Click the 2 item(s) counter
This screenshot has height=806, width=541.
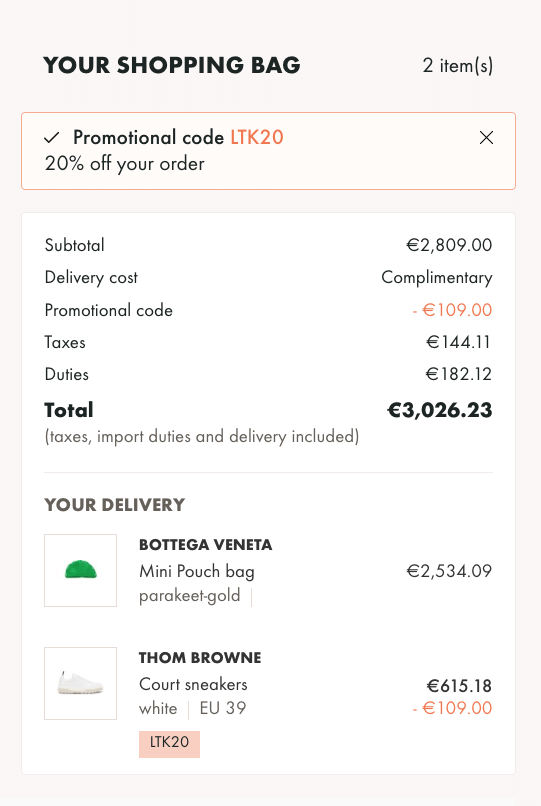click(x=458, y=66)
